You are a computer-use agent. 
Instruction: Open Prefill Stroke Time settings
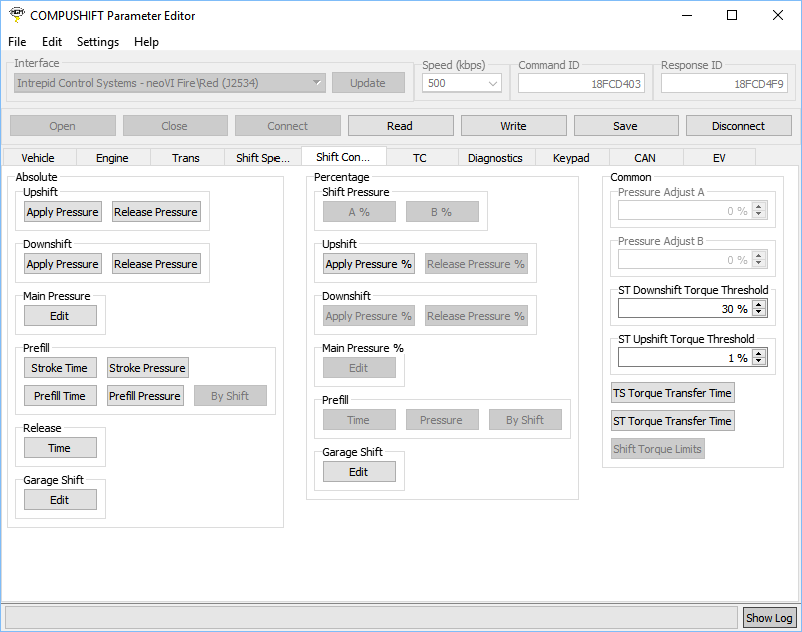(60, 368)
